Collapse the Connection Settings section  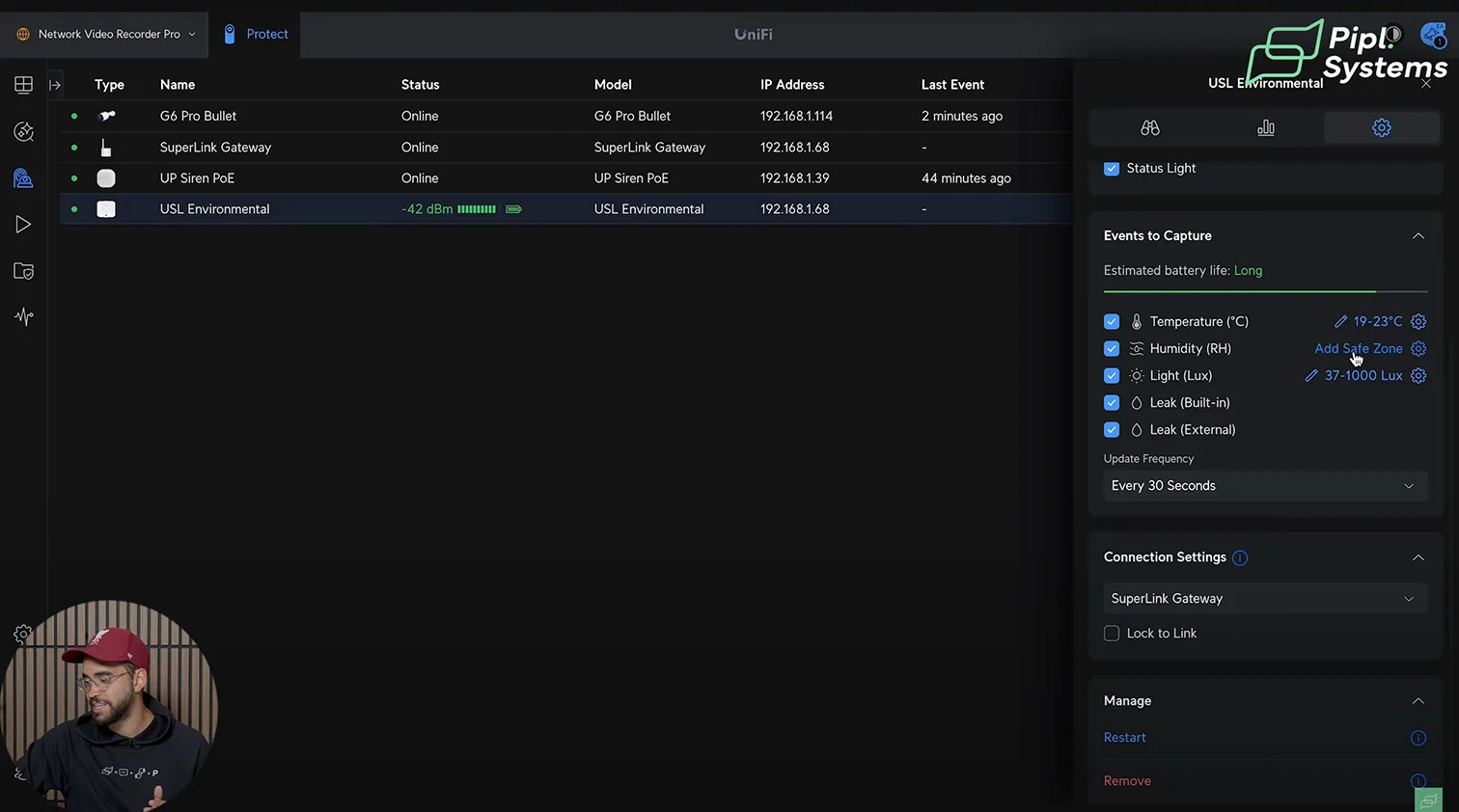coord(1418,557)
